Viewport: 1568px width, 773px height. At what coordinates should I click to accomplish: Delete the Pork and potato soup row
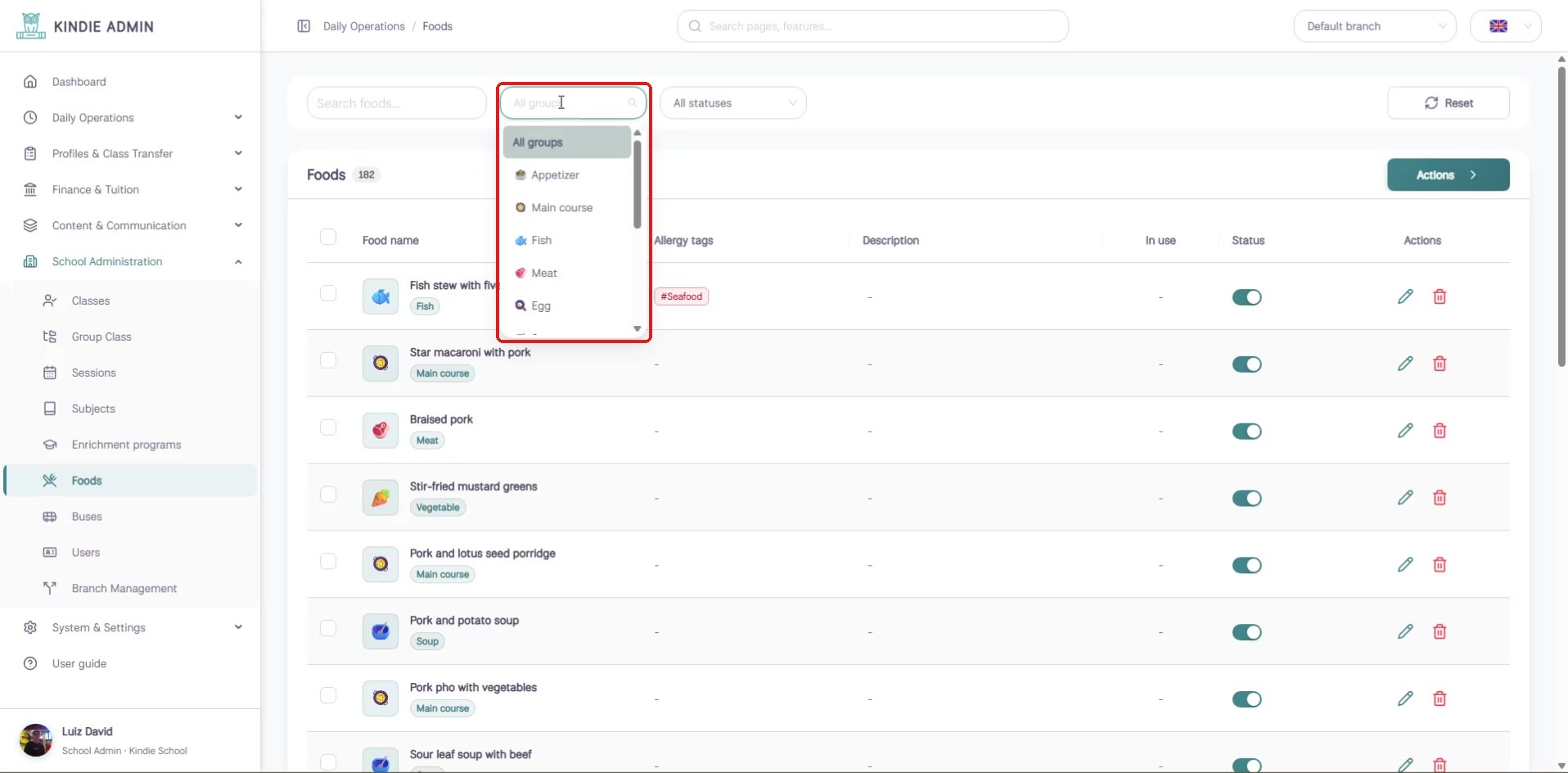click(1440, 632)
